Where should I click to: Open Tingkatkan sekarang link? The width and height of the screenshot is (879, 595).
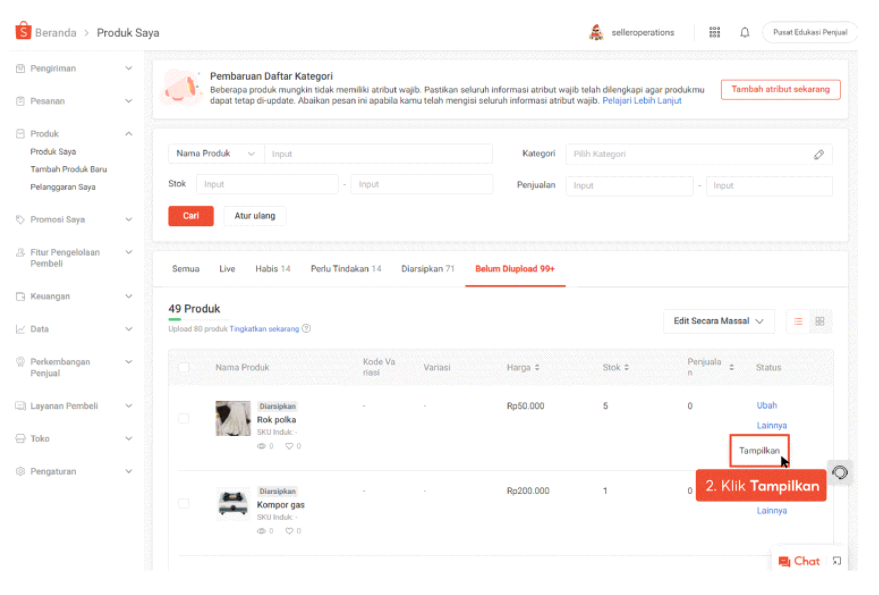(x=264, y=329)
